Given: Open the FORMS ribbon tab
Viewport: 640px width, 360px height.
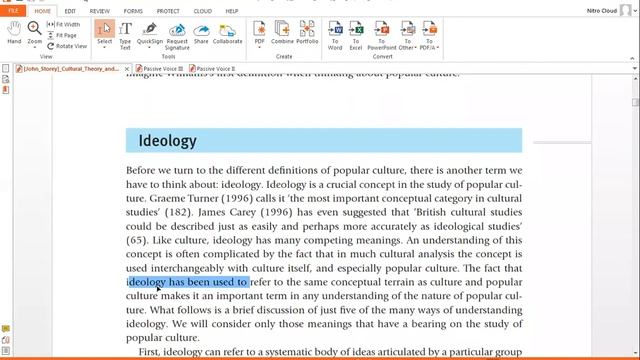Looking at the screenshot, I should (133, 11).
